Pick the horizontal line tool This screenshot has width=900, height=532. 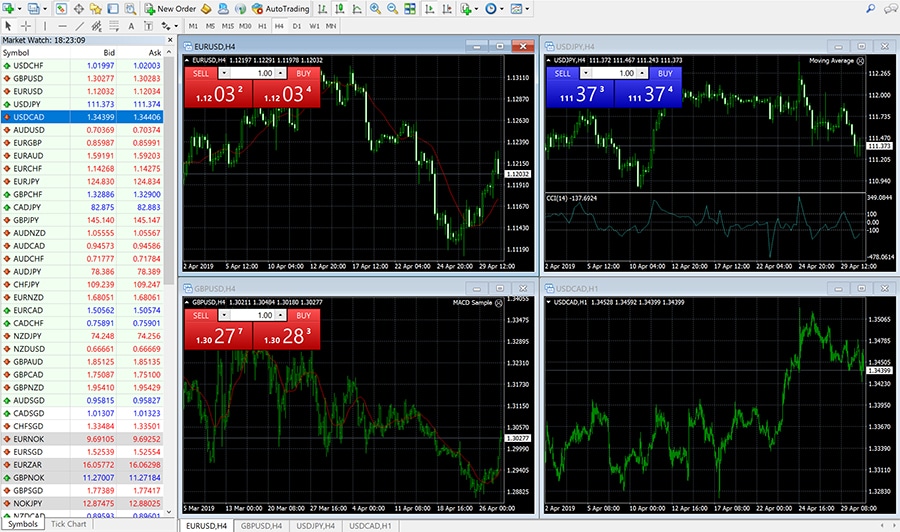click(x=63, y=25)
